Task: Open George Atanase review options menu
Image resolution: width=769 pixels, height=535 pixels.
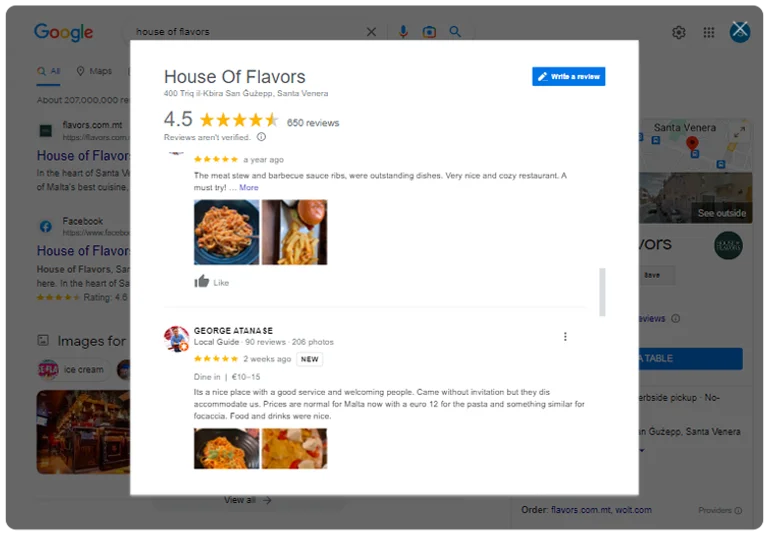Action: pos(565,336)
